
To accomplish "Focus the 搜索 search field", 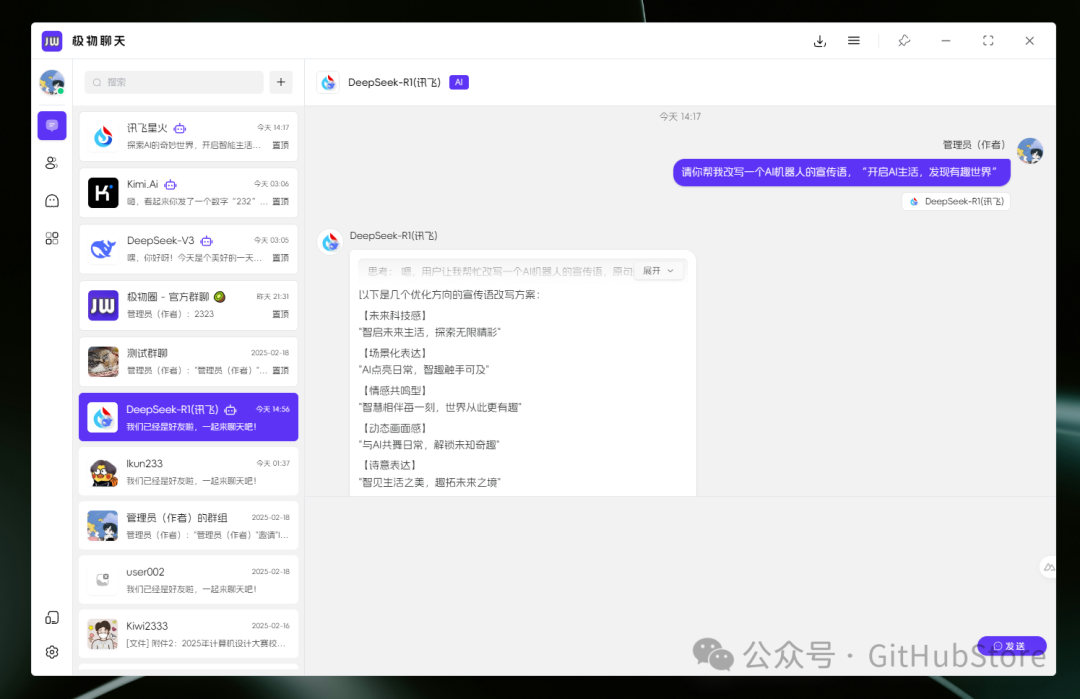I will (174, 82).
